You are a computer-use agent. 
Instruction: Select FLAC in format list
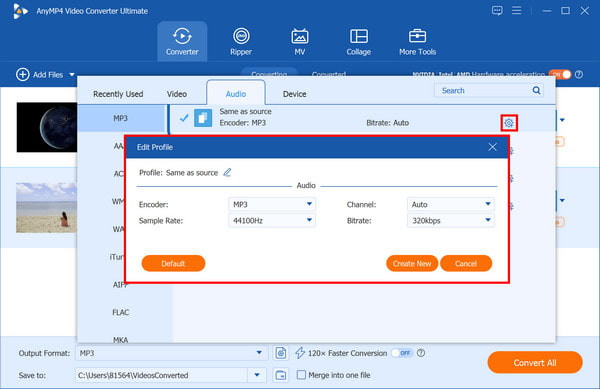pyautogui.click(x=121, y=313)
